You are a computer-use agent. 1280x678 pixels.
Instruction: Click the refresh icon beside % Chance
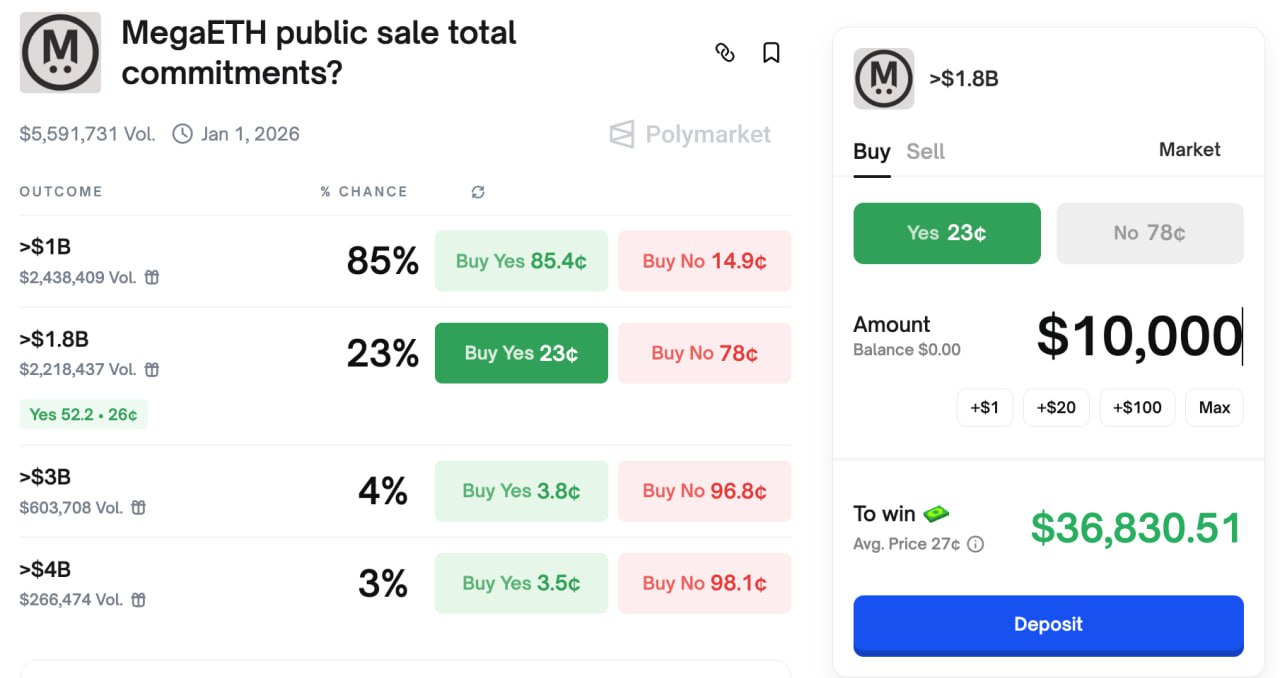click(x=478, y=192)
